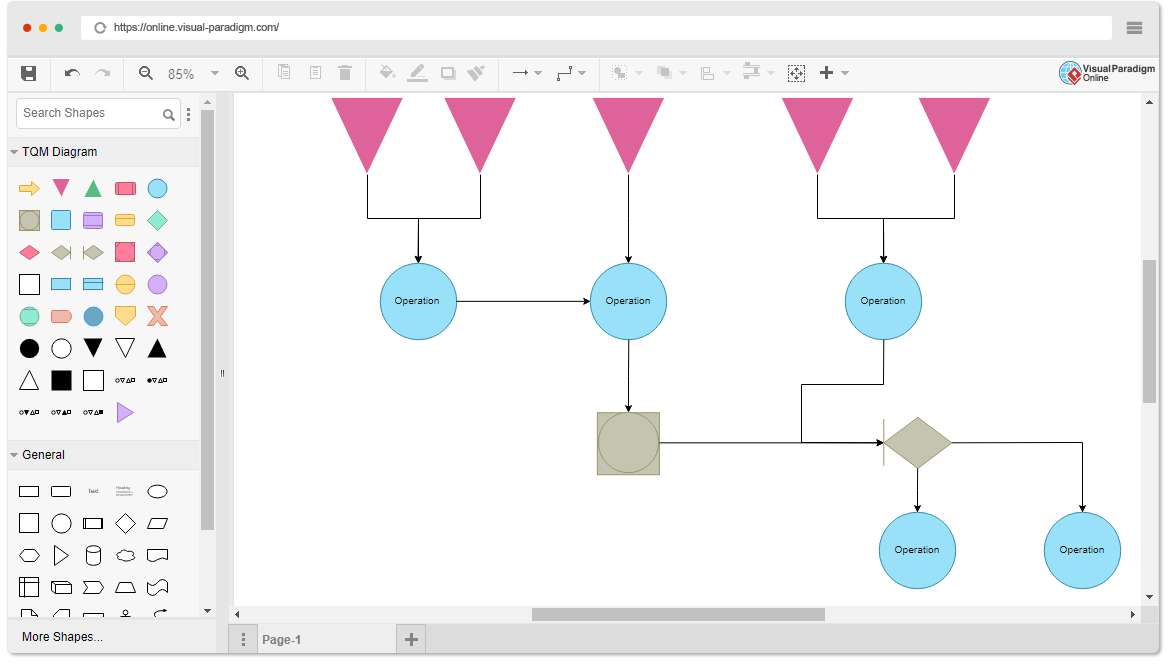Screen dimensions: 1170x665
Task: Click the Save diagram icon
Action: [x=28, y=73]
